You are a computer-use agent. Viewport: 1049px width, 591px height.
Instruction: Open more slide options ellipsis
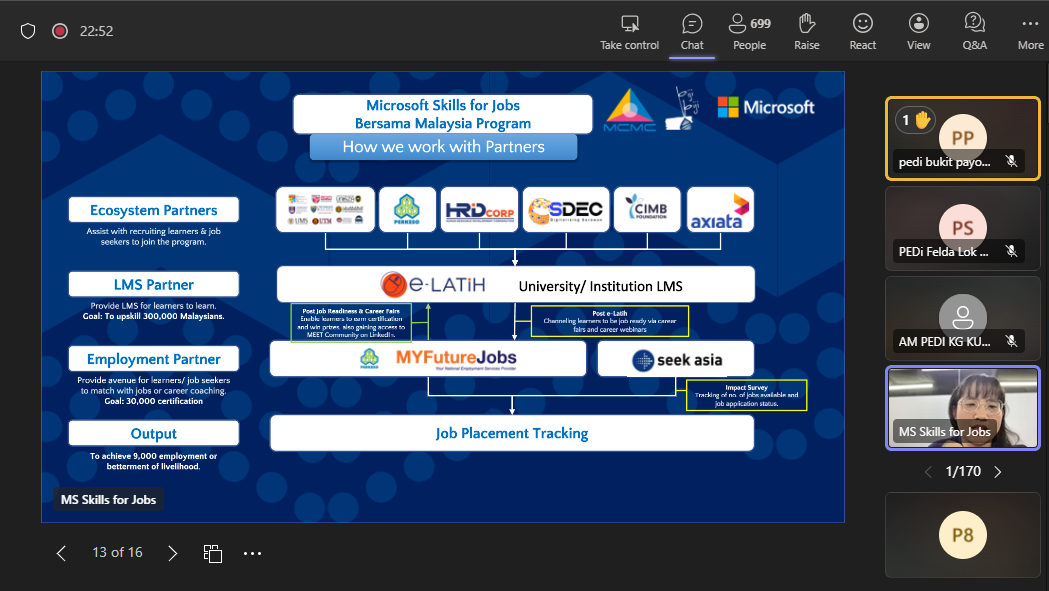point(252,553)
